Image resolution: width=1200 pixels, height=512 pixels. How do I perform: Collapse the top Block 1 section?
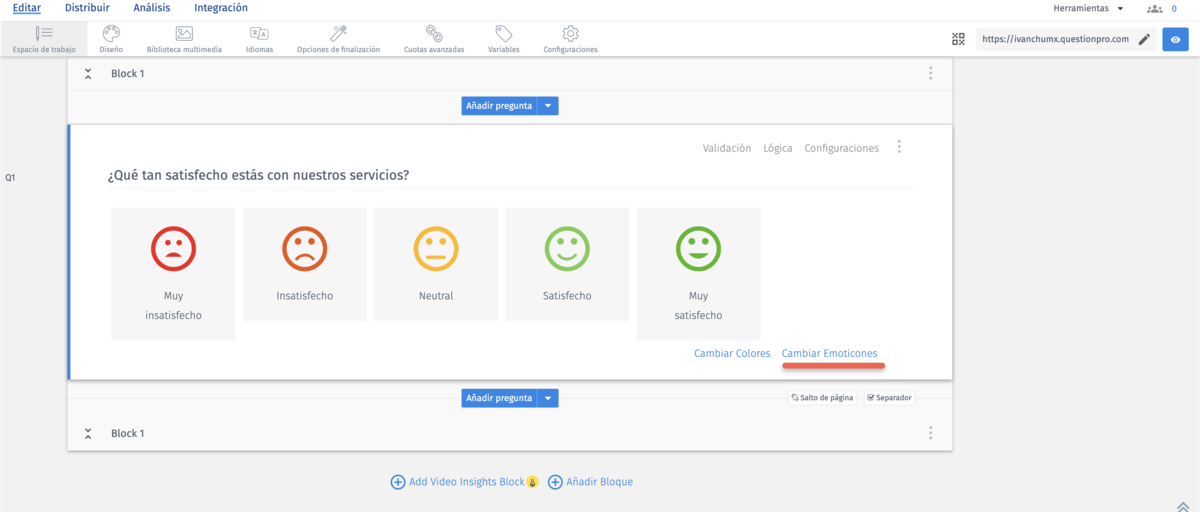[x=88, y=74]
